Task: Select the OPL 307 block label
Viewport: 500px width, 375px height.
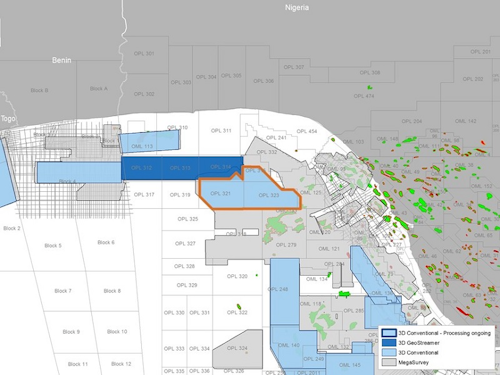Action: 294,67
